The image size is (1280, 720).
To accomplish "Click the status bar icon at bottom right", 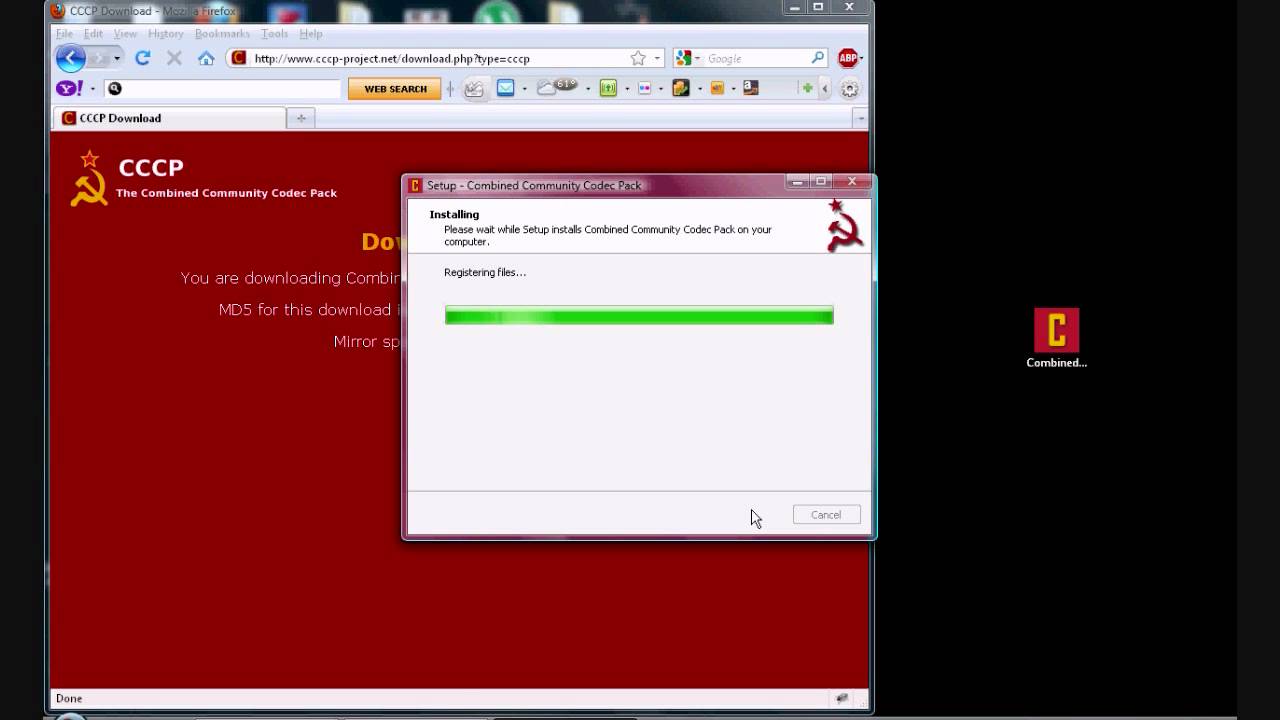I will click(x=842, y=698).
